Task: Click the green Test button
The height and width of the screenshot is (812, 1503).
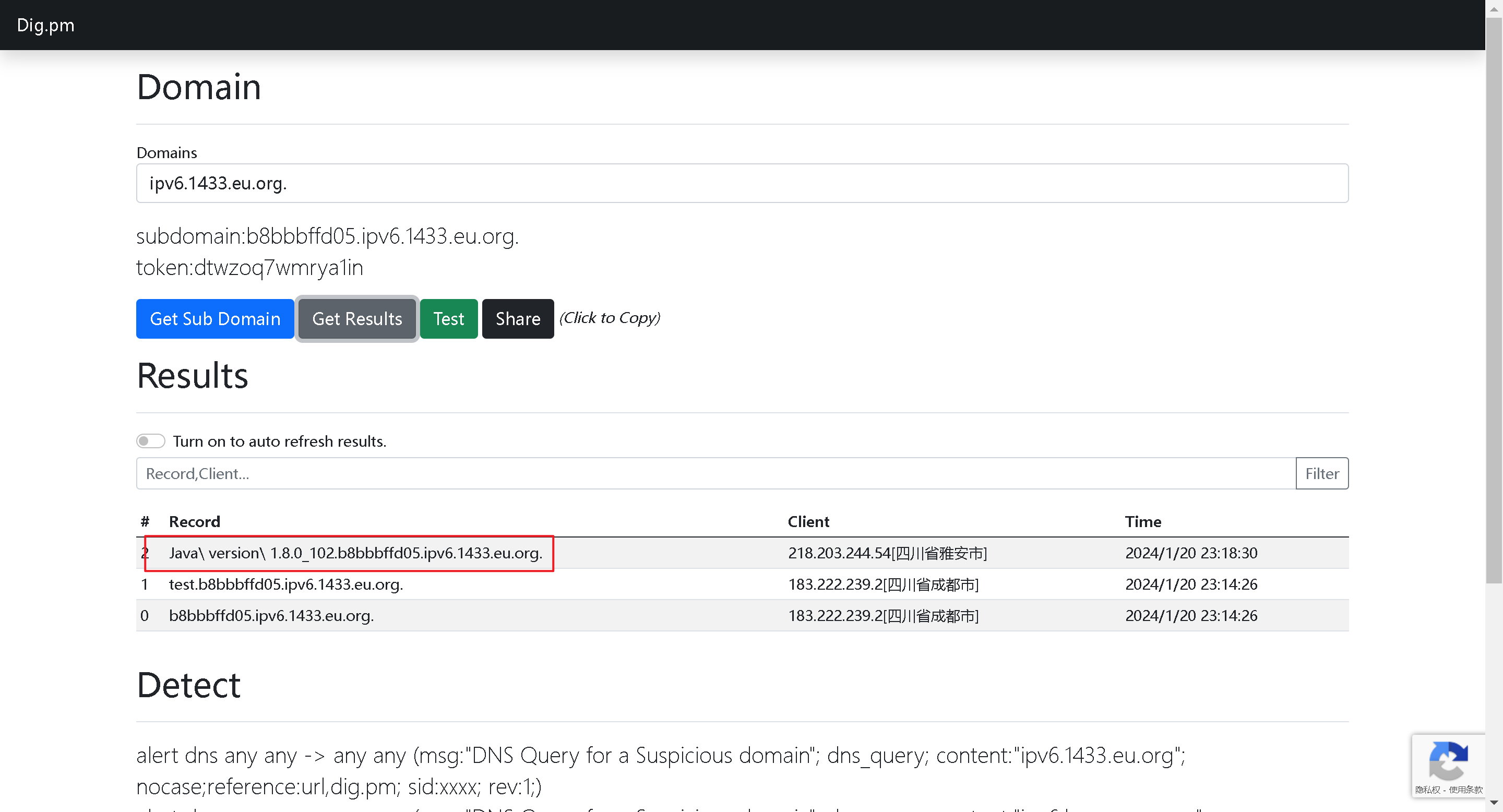Action: pyautogui.click(x=448, y=318)
